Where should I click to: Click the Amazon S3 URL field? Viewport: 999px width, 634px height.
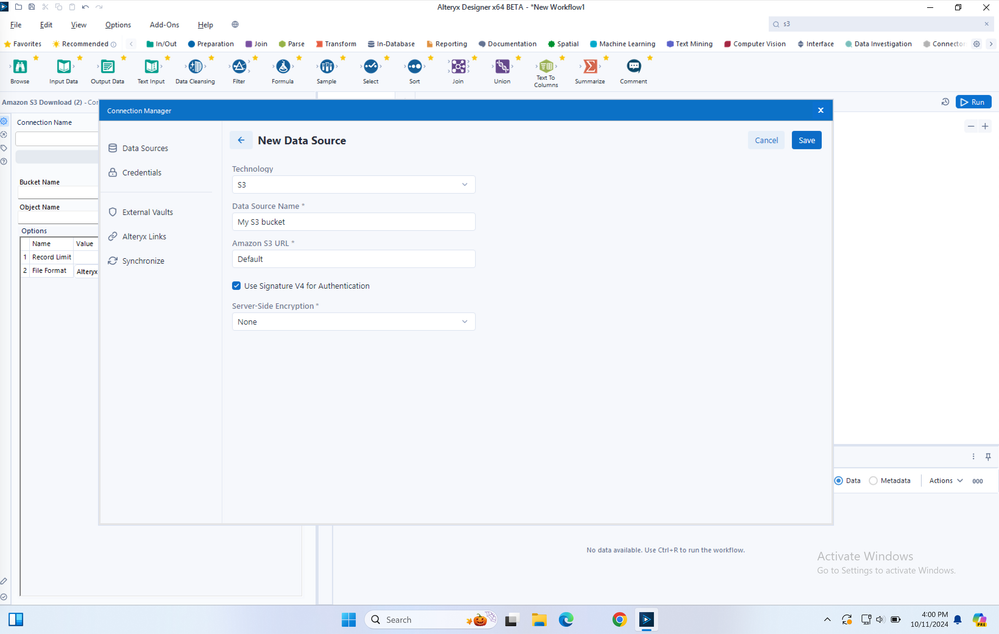click(x=354, y=259)
